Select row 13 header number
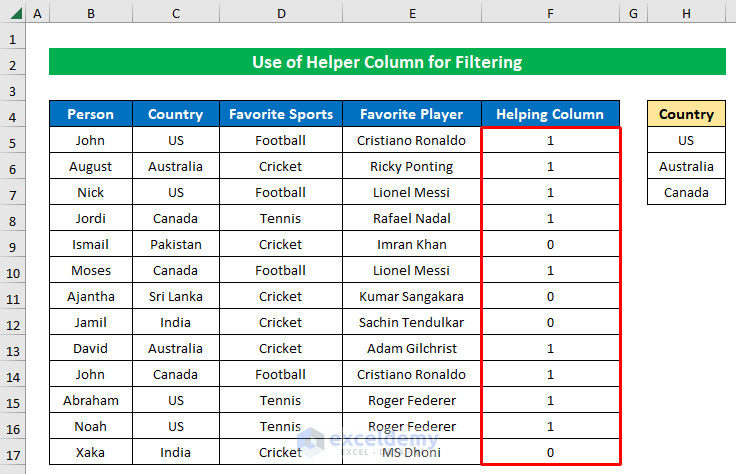 pos(13,348)
